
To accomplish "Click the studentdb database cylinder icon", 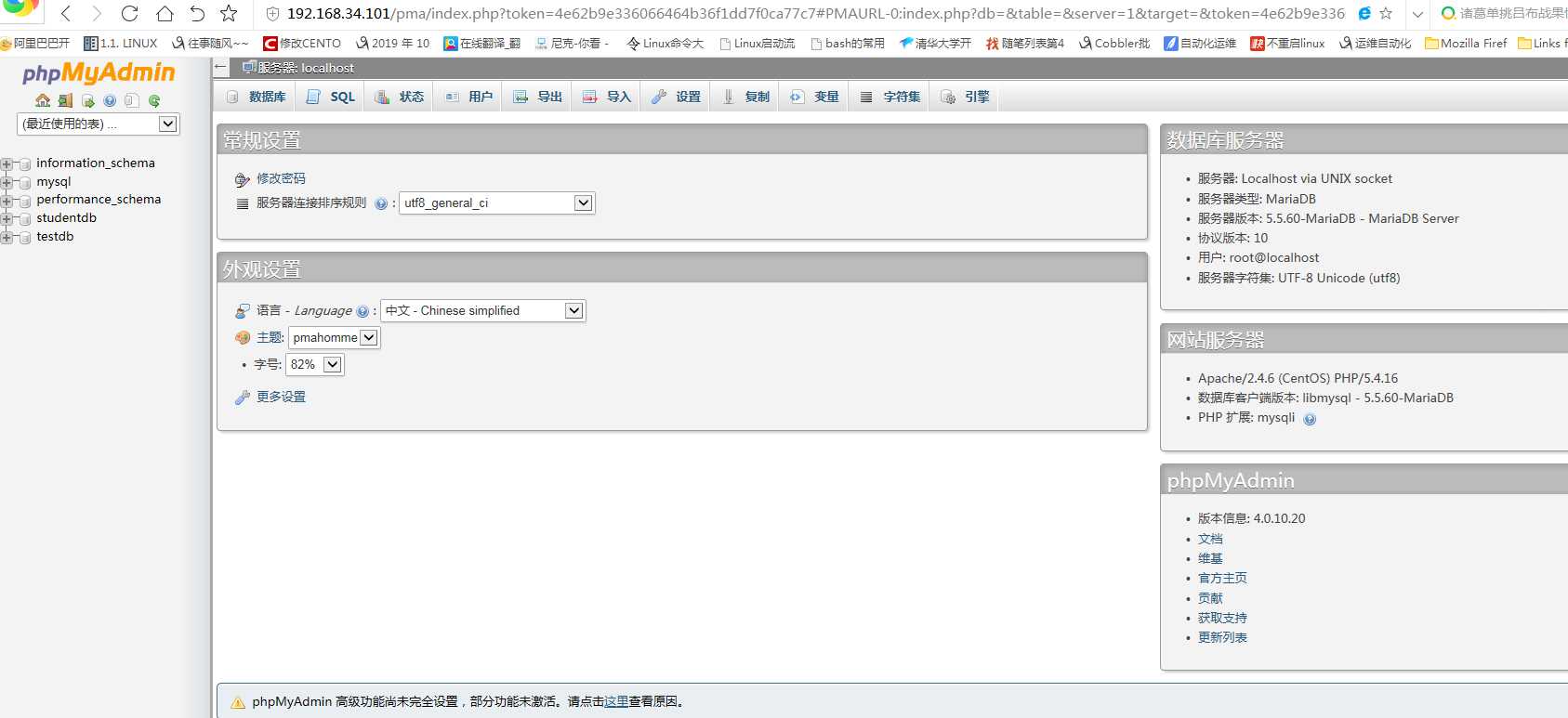I will [x=25, y=218].
